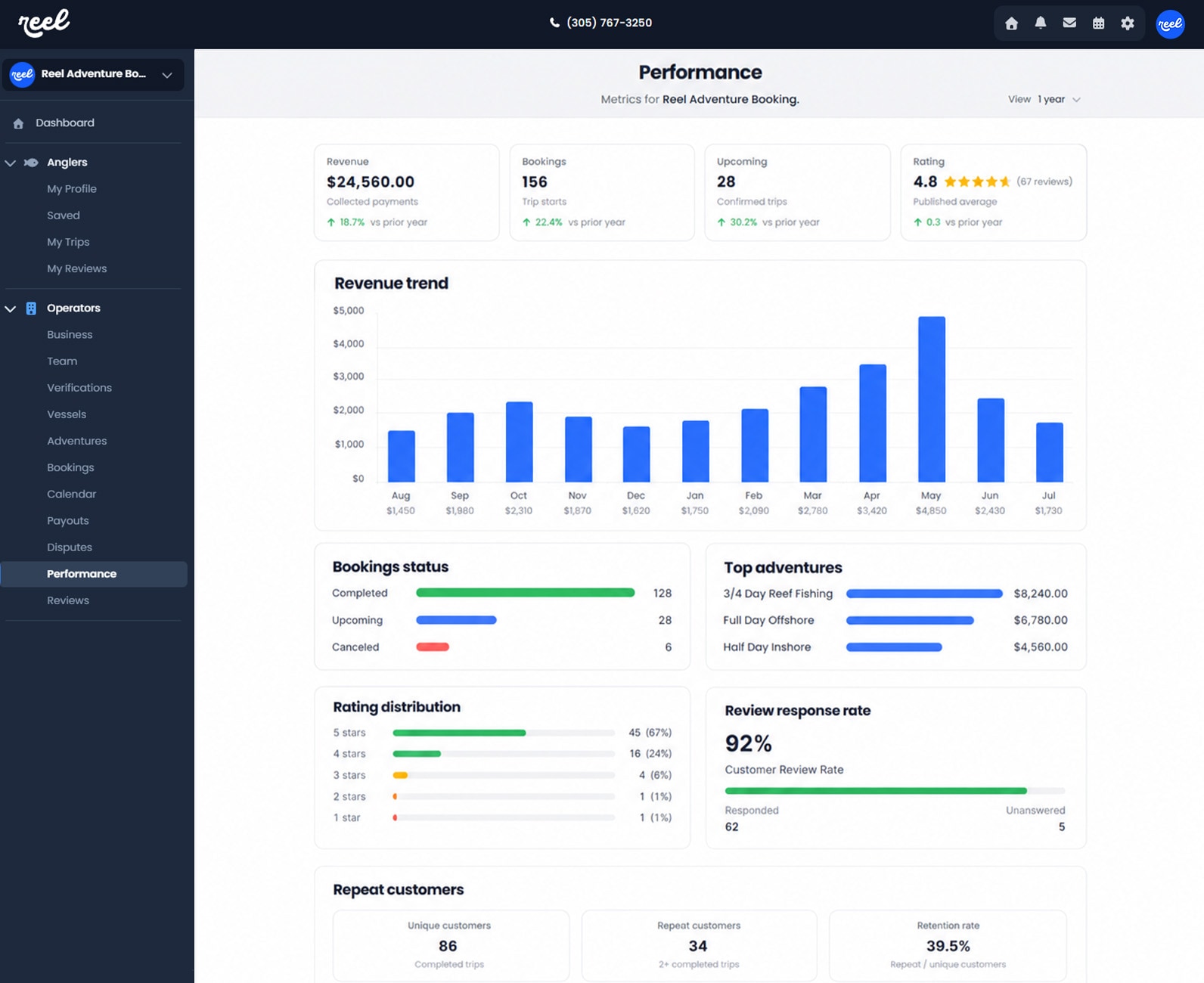The height and width of the screenshot is (983, 1204).
Task: Click the Apr revenue bar
Action: [x=873, y=423]
